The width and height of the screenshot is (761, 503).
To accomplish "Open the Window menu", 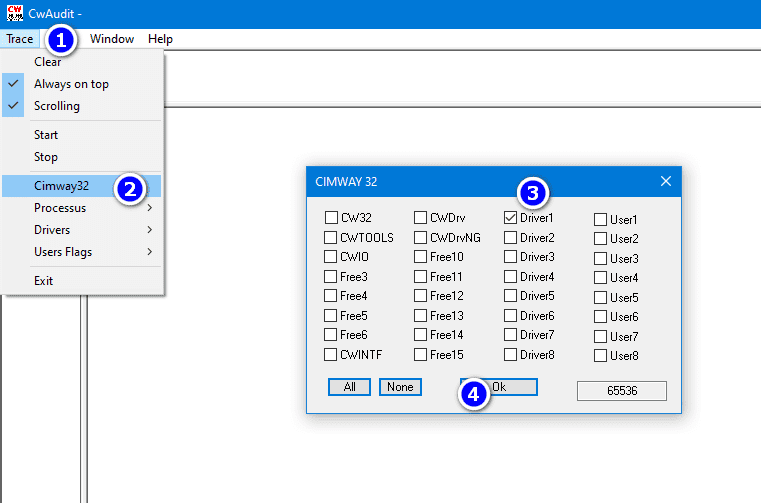I will 112,39.
